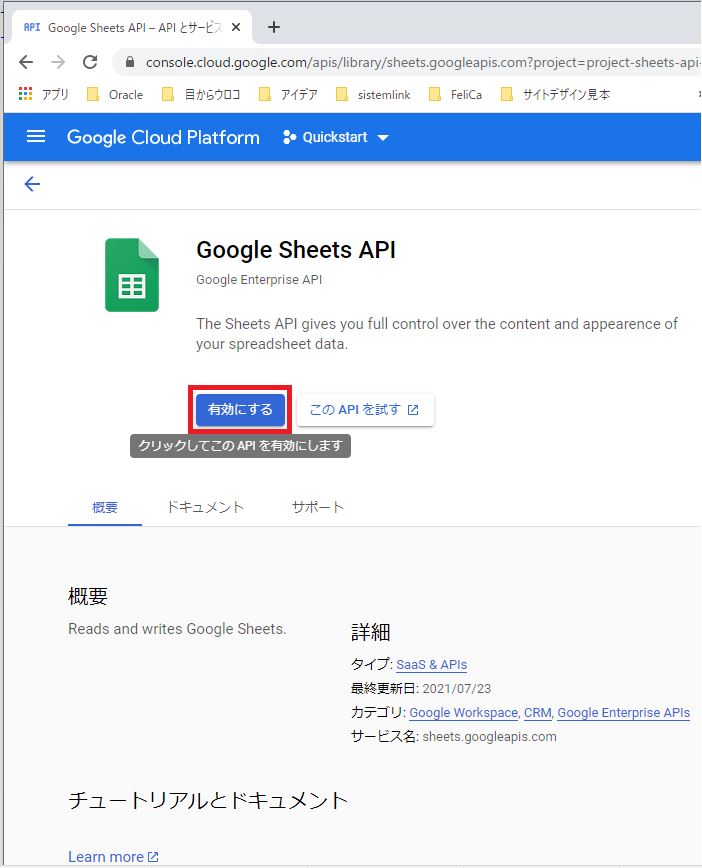Image resolution: width=702 pixels, height=868 pixels.
Task: Open a new browser tab with the plus
Action: [x=273, y=28]
